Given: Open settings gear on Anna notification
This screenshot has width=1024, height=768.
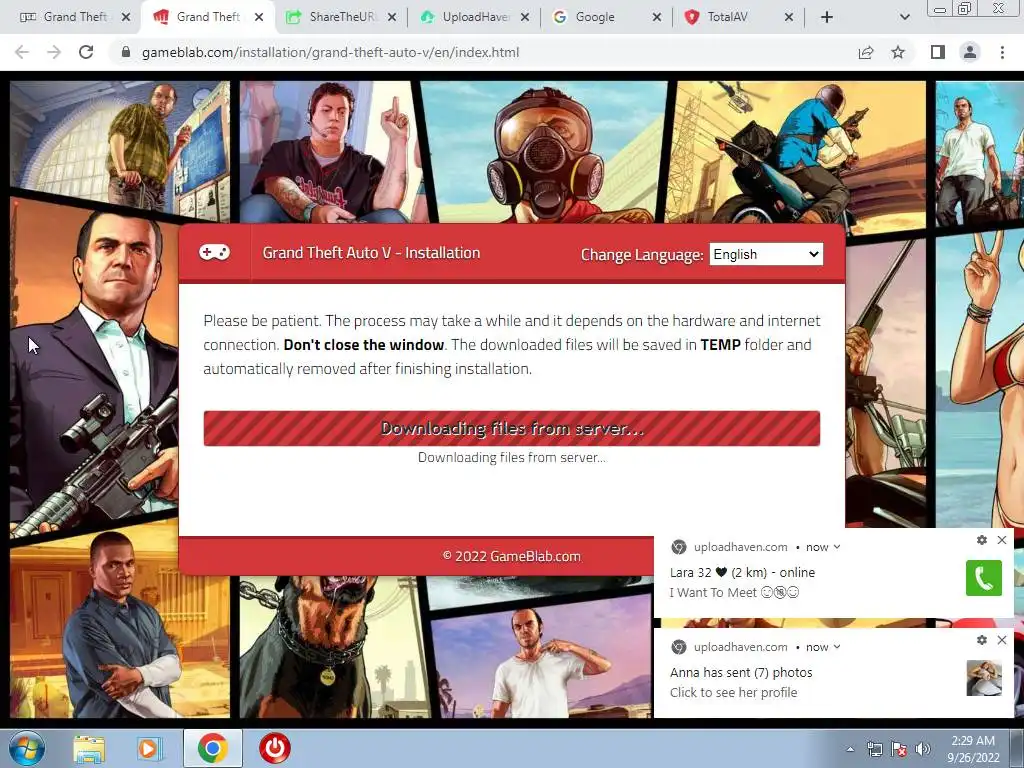Looking at the screenshot, I should pyautogui.click(x=982, y=640).
